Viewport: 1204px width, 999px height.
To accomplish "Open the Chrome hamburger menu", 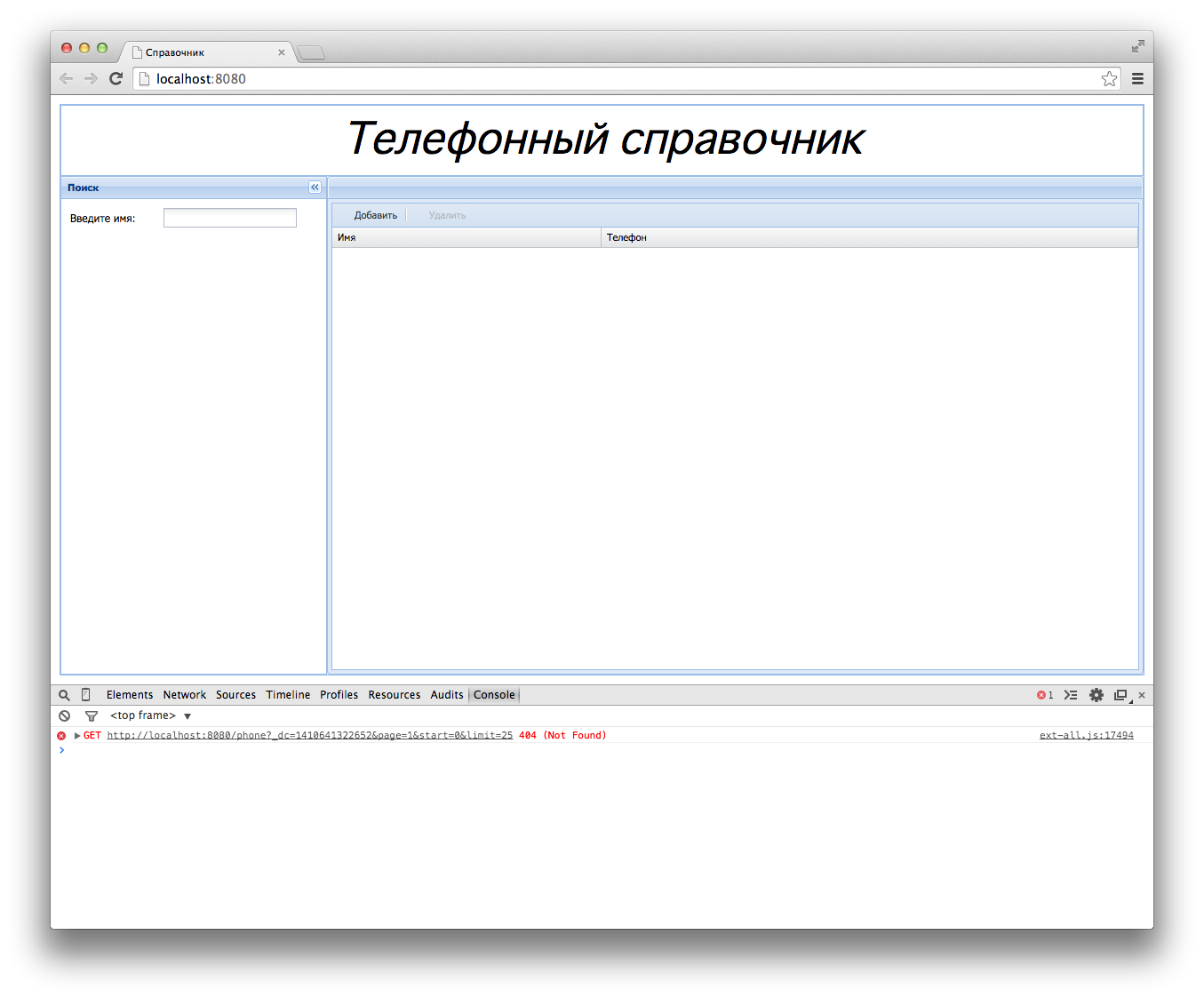I will coord(1137,79).
